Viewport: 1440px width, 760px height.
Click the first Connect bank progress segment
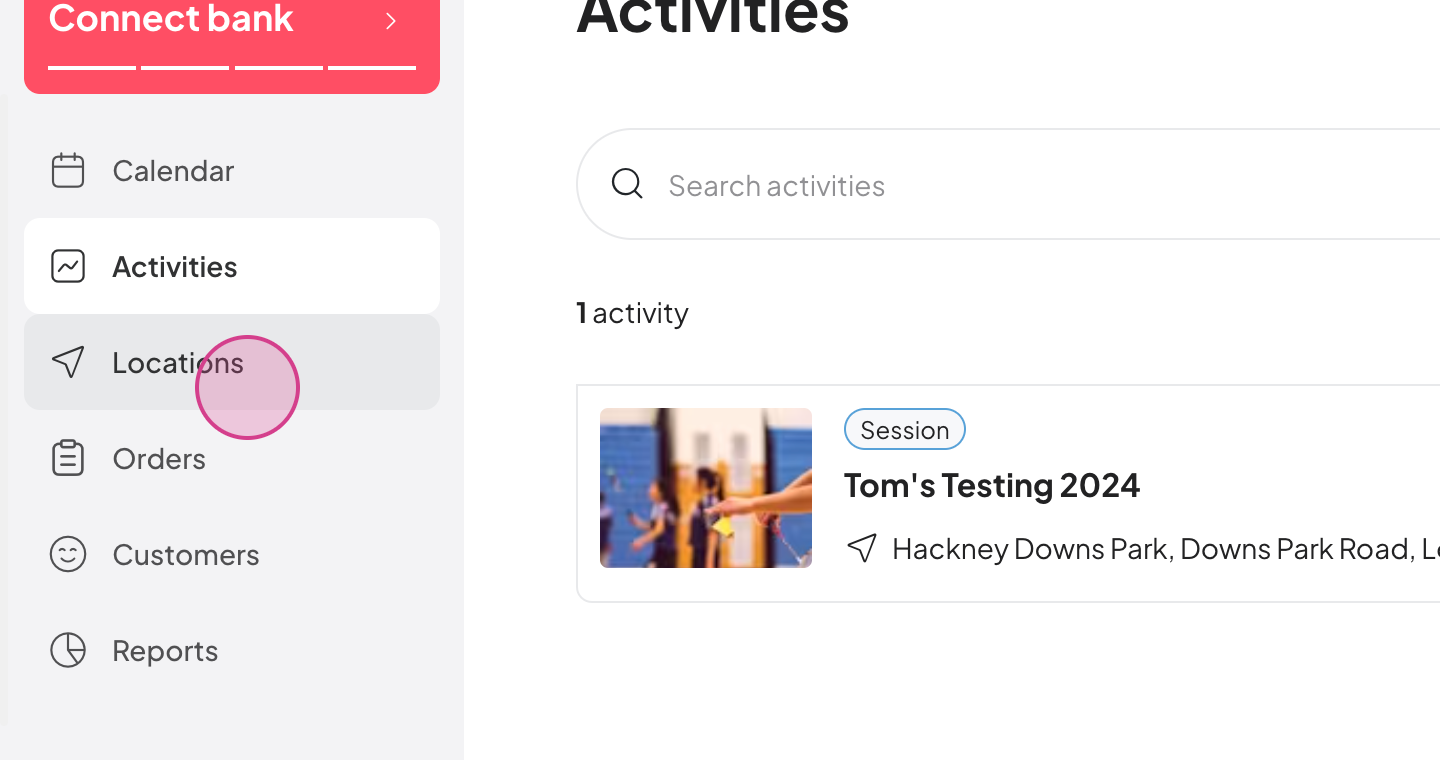pyautogui.click(x=92, y=67)
